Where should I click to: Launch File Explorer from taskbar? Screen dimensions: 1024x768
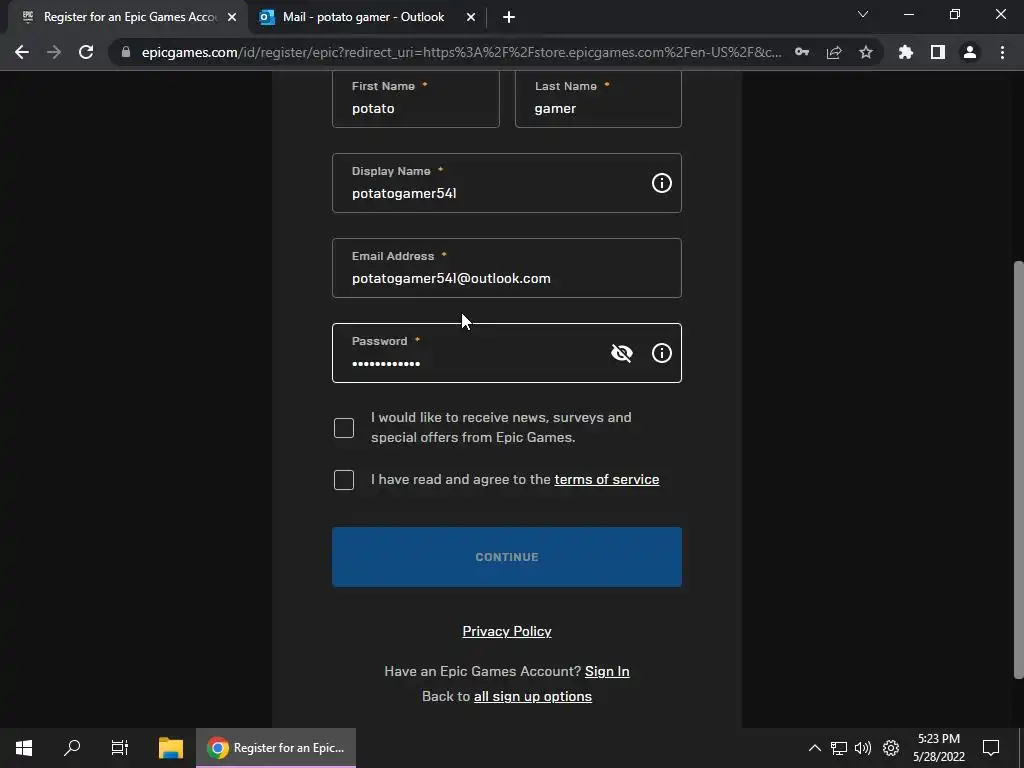pyautogui.click(x=171, y=748)
